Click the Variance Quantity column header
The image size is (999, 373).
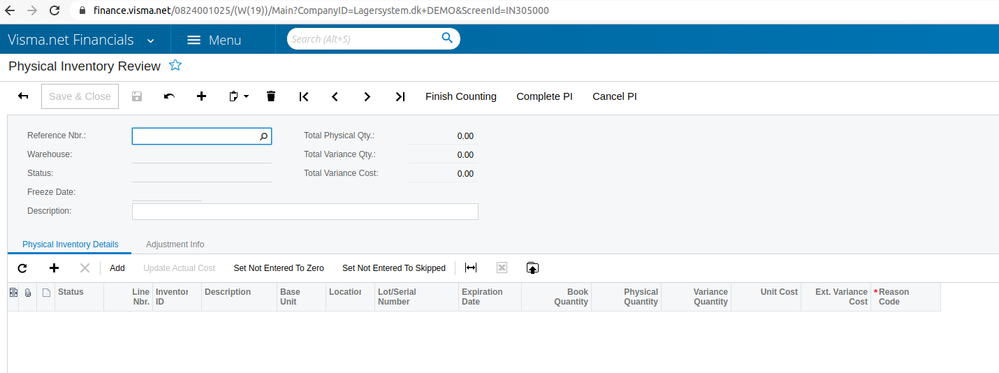click(696, 297)
